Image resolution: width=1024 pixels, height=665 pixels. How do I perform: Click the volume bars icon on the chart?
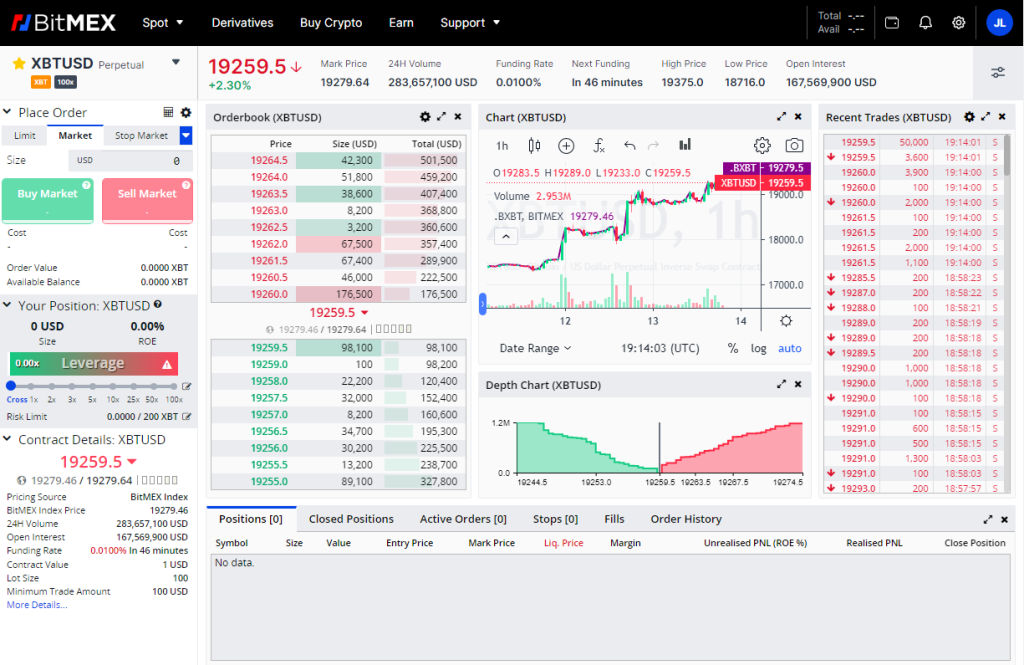[x=685, y=145]
